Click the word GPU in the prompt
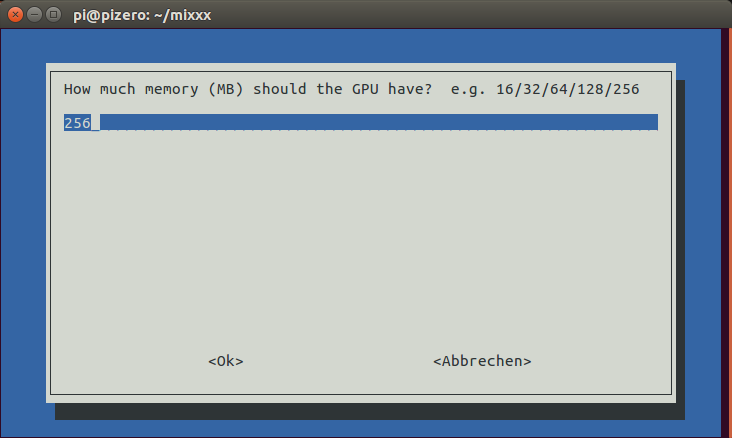 pos(365,89)
